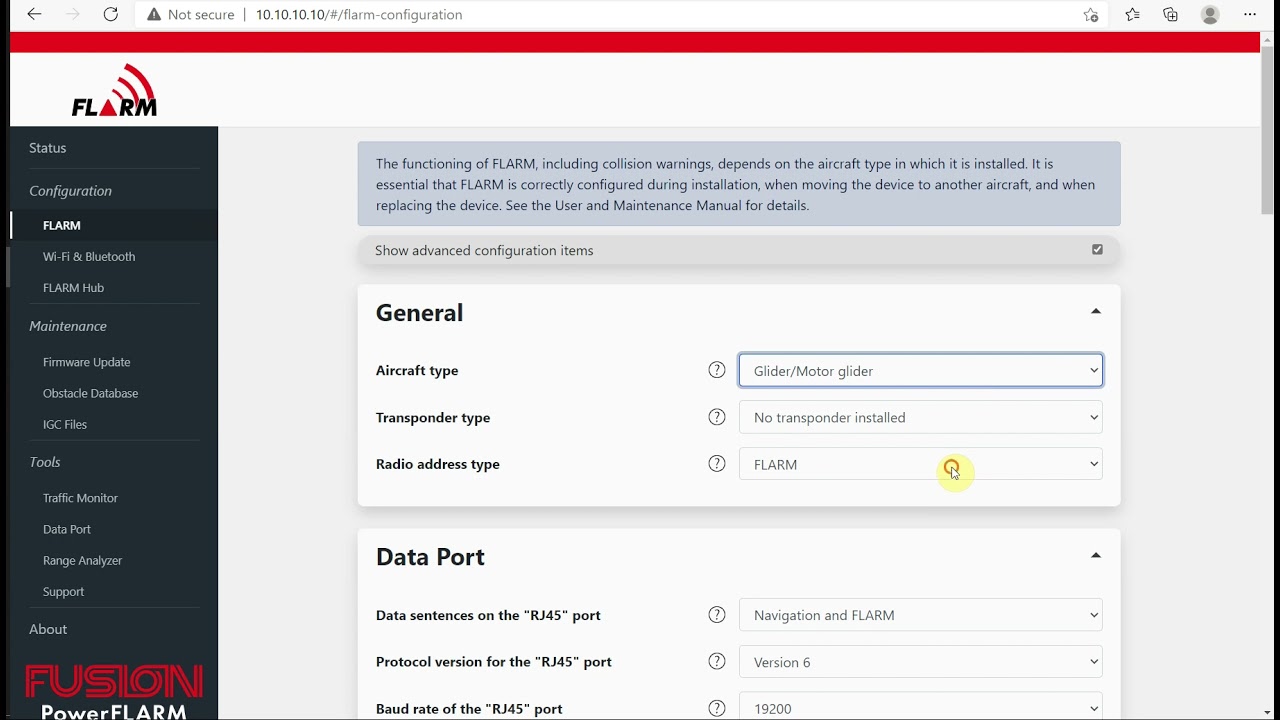Image resolution: width=1280 pixels, height=720 pixels.
Task: Click the Aircraft type label
Action: pyautogui.click(x=417, y=370)
